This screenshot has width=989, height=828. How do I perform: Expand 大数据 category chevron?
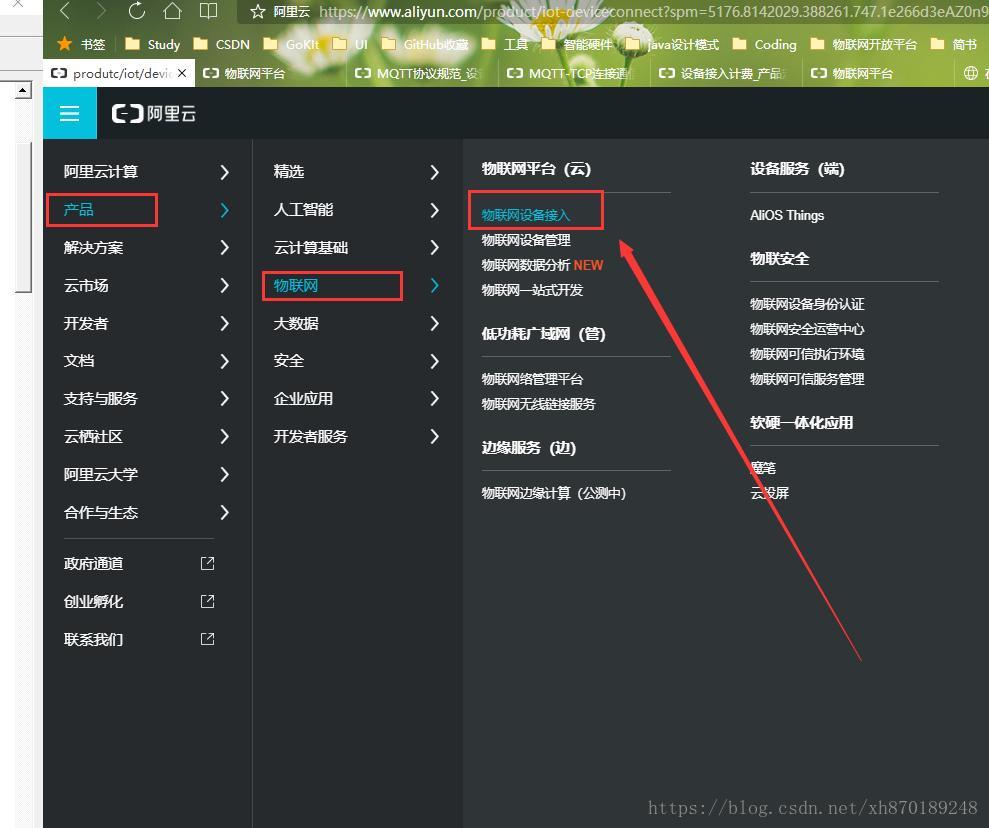pyautogui.click(x=434, y=324)
